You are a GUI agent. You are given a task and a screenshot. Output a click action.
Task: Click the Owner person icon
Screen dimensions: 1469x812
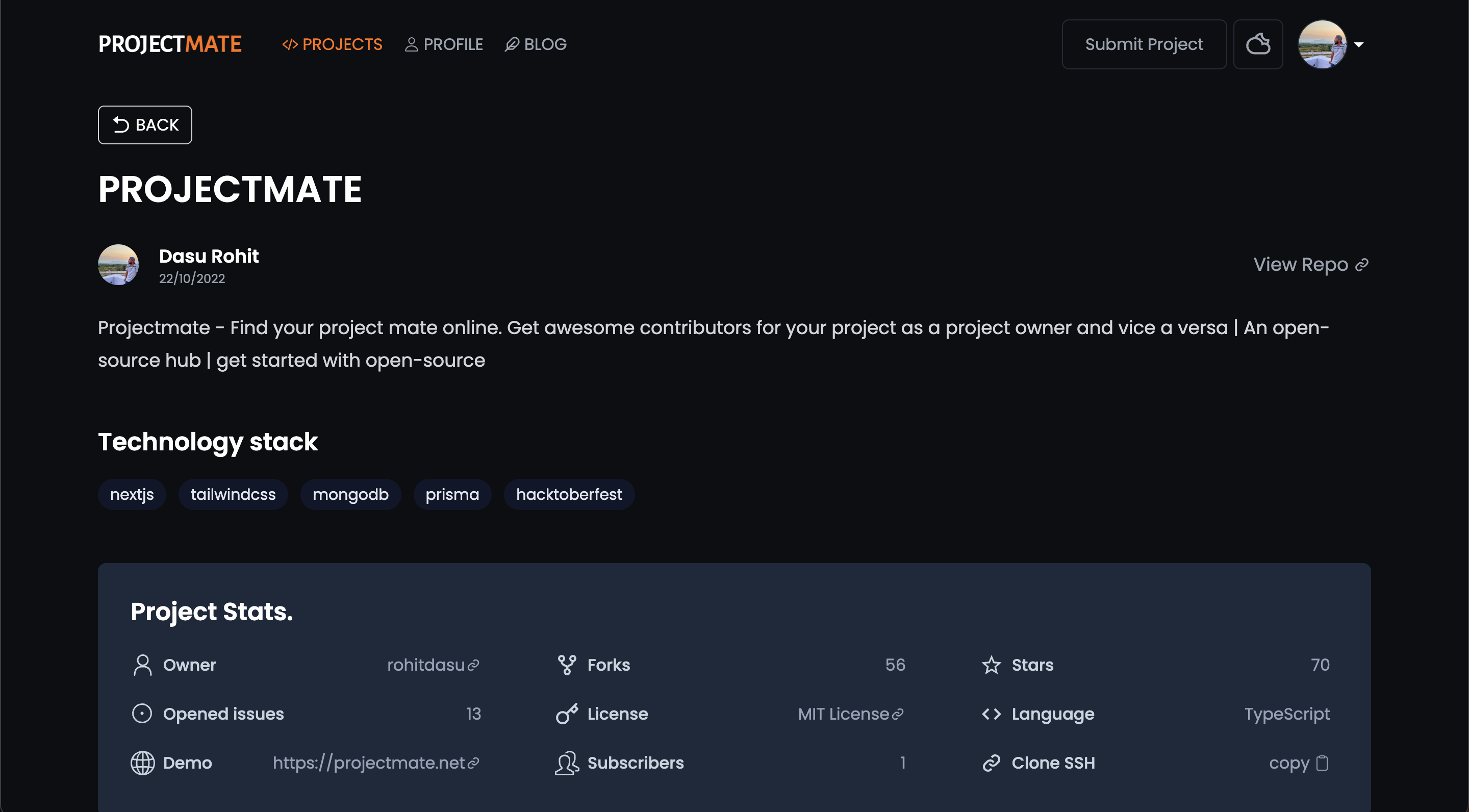(143, 665)
